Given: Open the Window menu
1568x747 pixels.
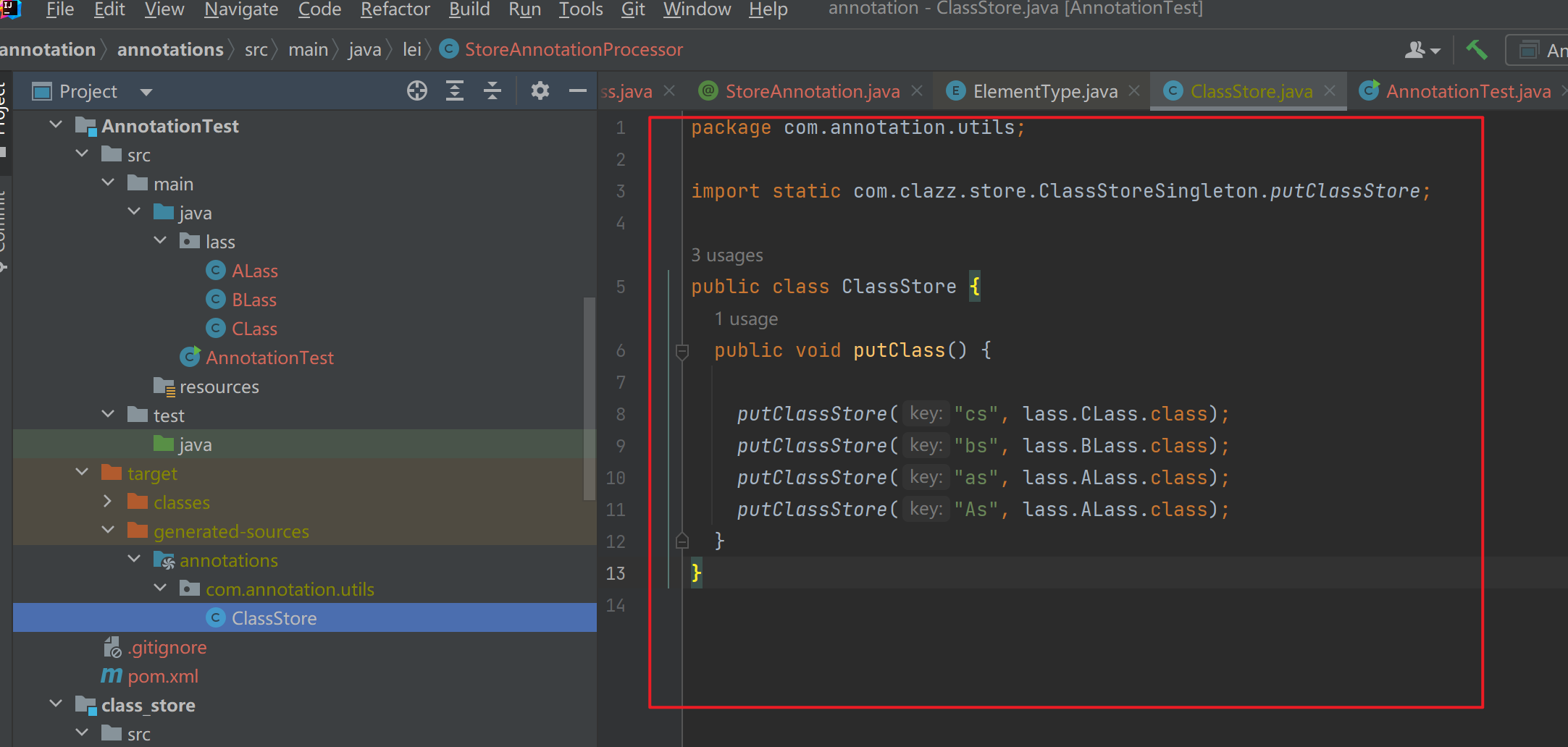Looking at the screenshot, I should 697,9.
